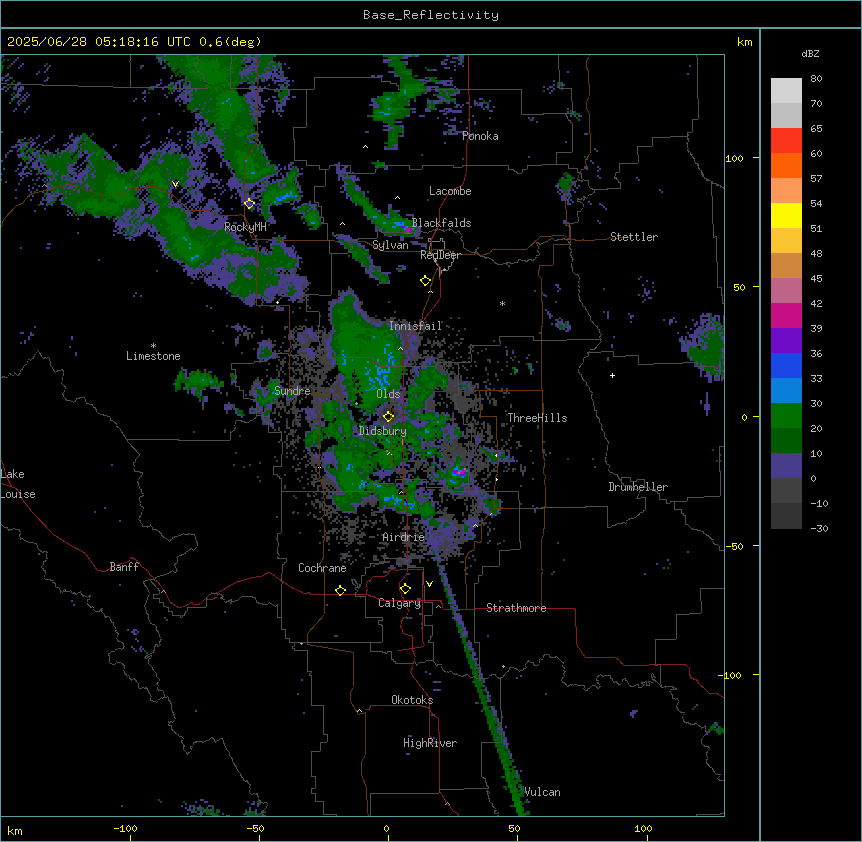The width and height of the screenshot is (862, 842).
Task: Click the 36 dBZ blue legend swatch
Action: [x=786, y=365]
